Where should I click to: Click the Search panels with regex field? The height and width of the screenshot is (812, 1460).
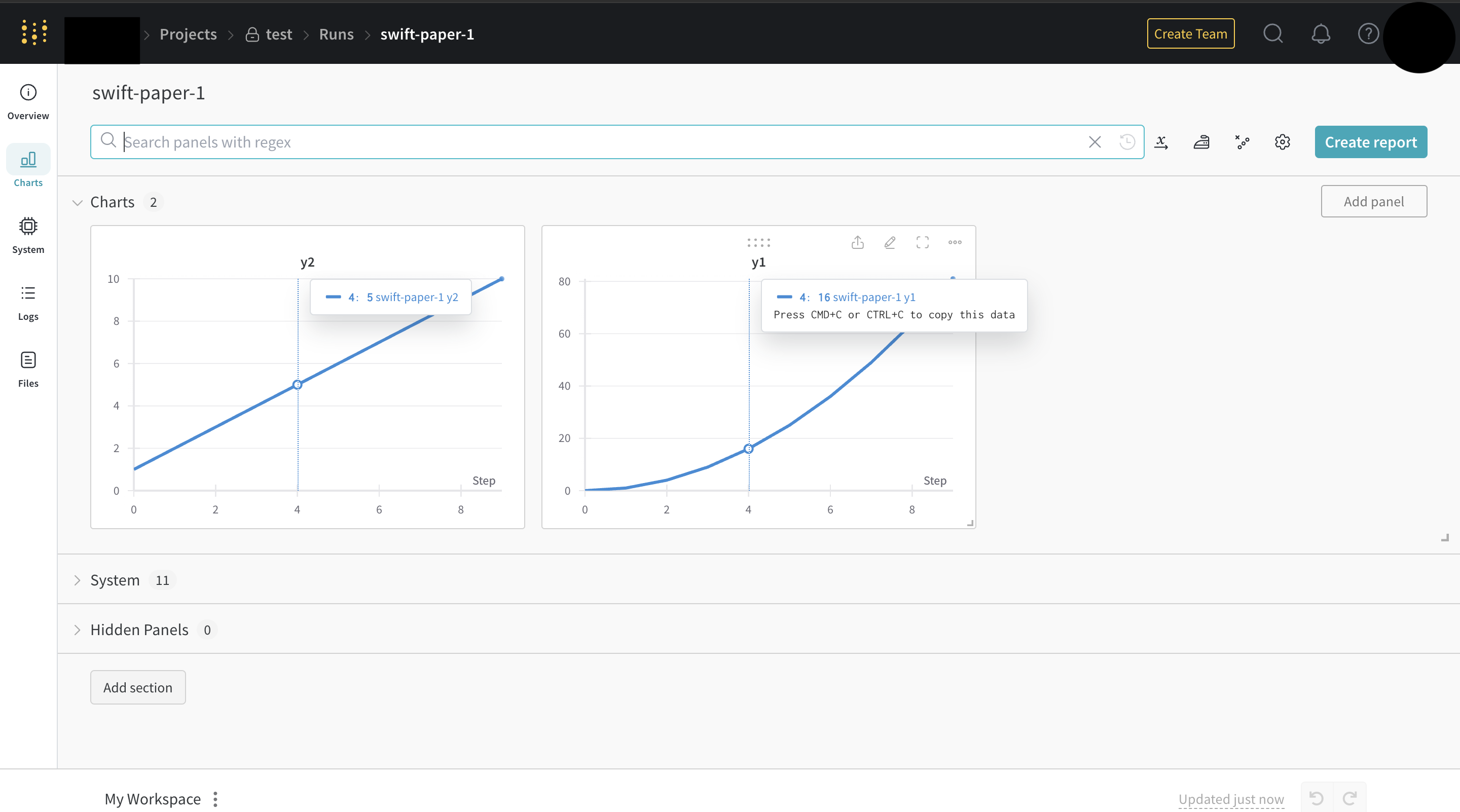point(601,142)
